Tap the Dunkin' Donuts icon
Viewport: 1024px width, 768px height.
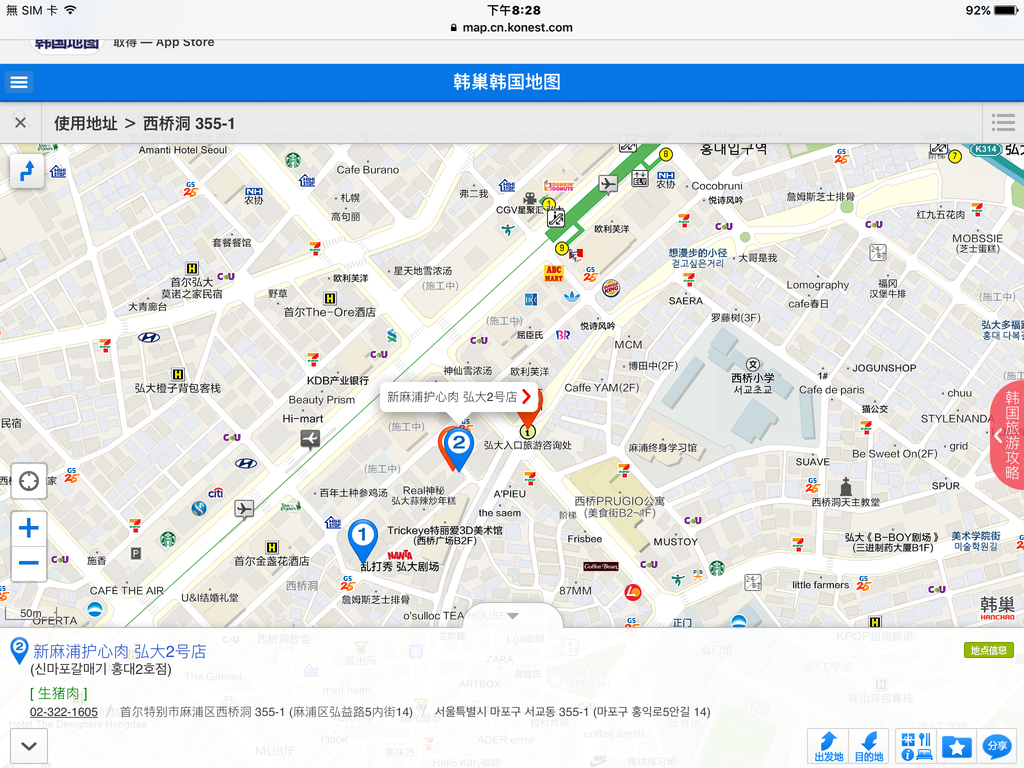[559, 186]
